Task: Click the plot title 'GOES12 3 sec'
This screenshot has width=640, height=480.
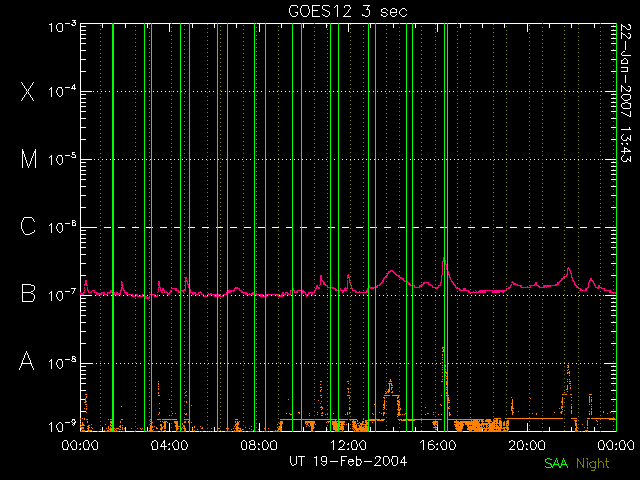Action: 348,11
